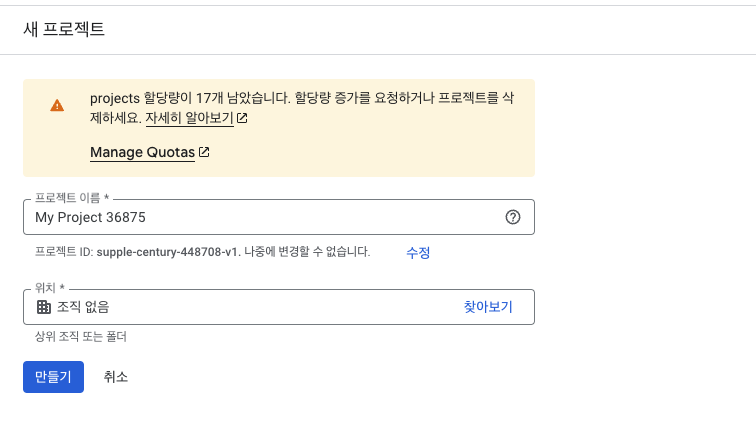Click the orange warning triangle icon
The width and height of the screenshot is (756, 448).
pyautogui.click(x=57, y=105)
